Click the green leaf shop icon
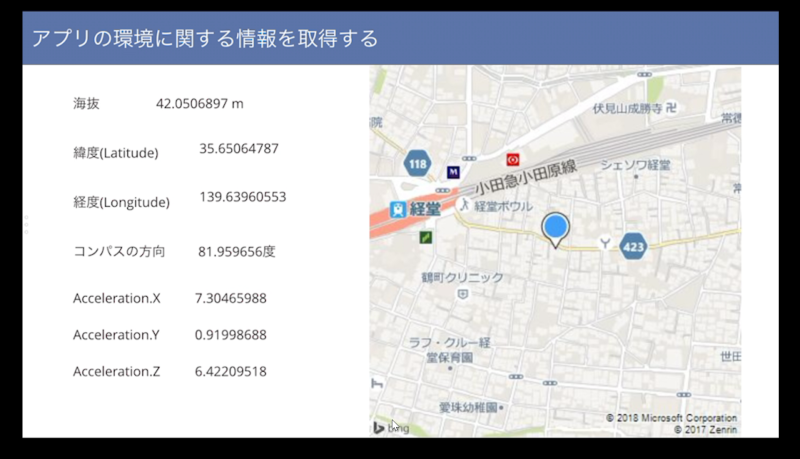Screen dimensions: 800x459 pos(426,237)
